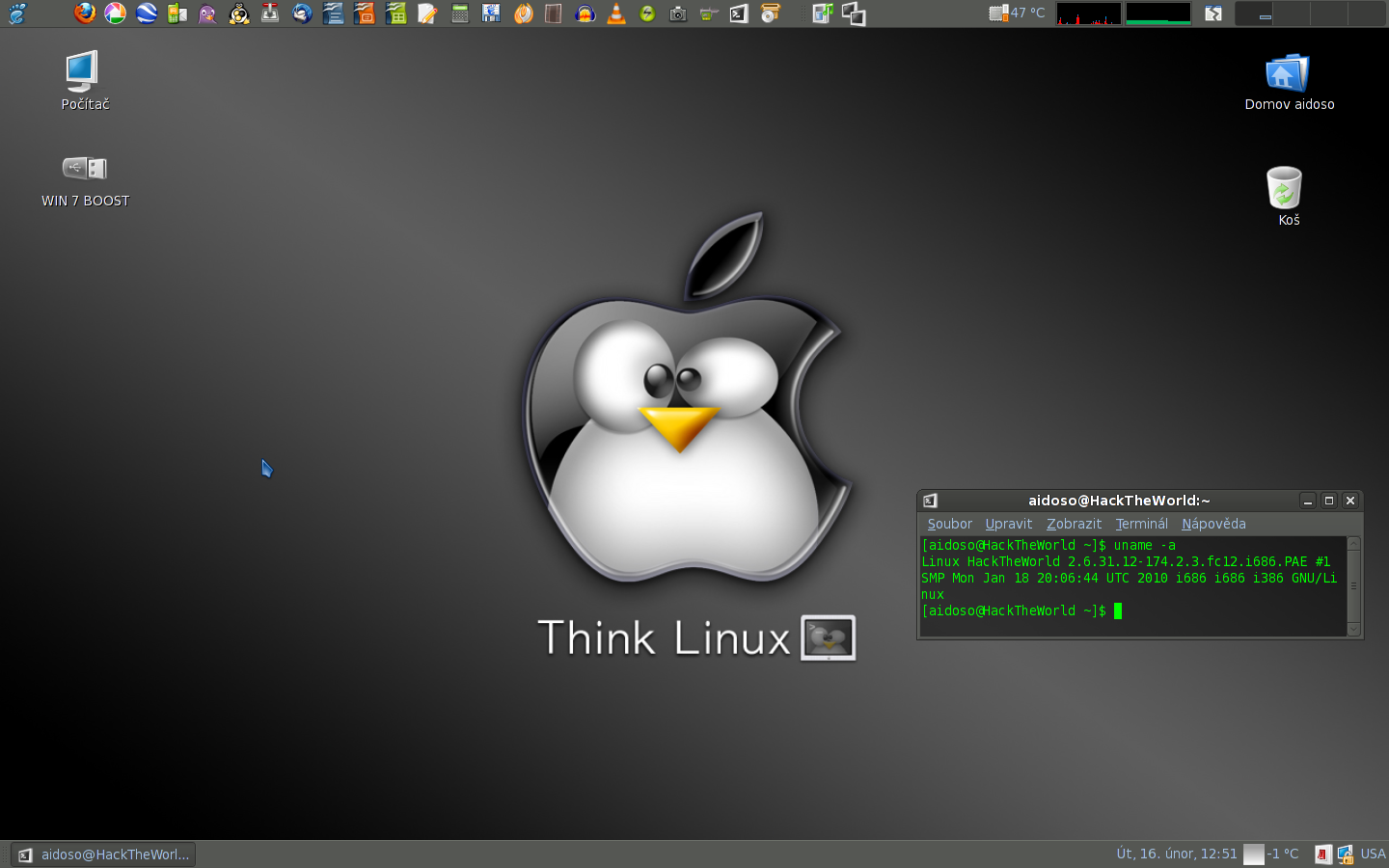Close the aidoso@HackTheWorld terminal window
1389x868 pixels.
pyautogui.click(x=1350, y=501)
